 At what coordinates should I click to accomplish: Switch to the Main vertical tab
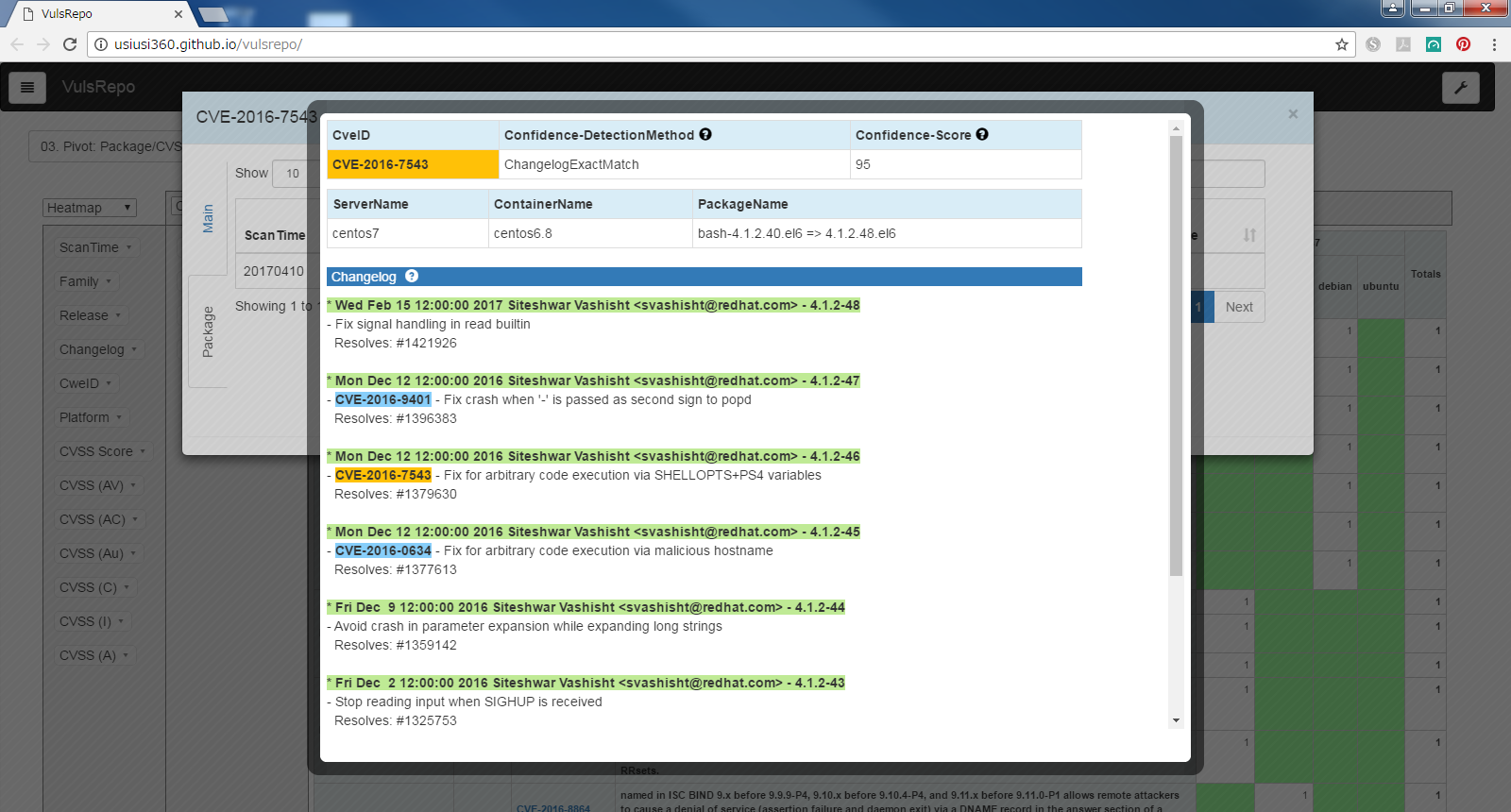click(x=208, y=218)
